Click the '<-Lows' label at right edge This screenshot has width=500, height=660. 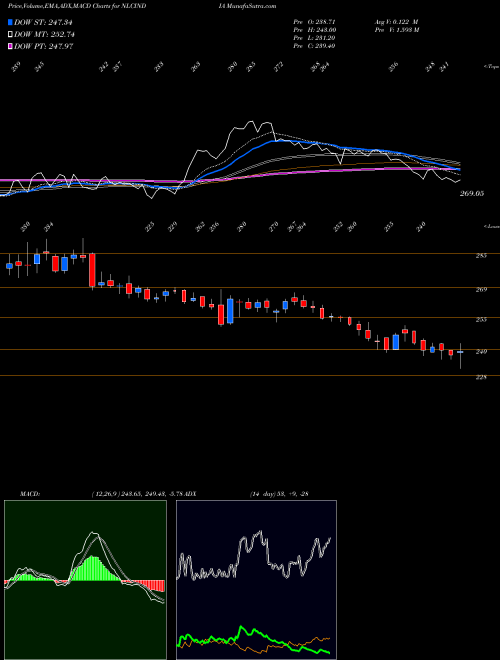point(491,226)
